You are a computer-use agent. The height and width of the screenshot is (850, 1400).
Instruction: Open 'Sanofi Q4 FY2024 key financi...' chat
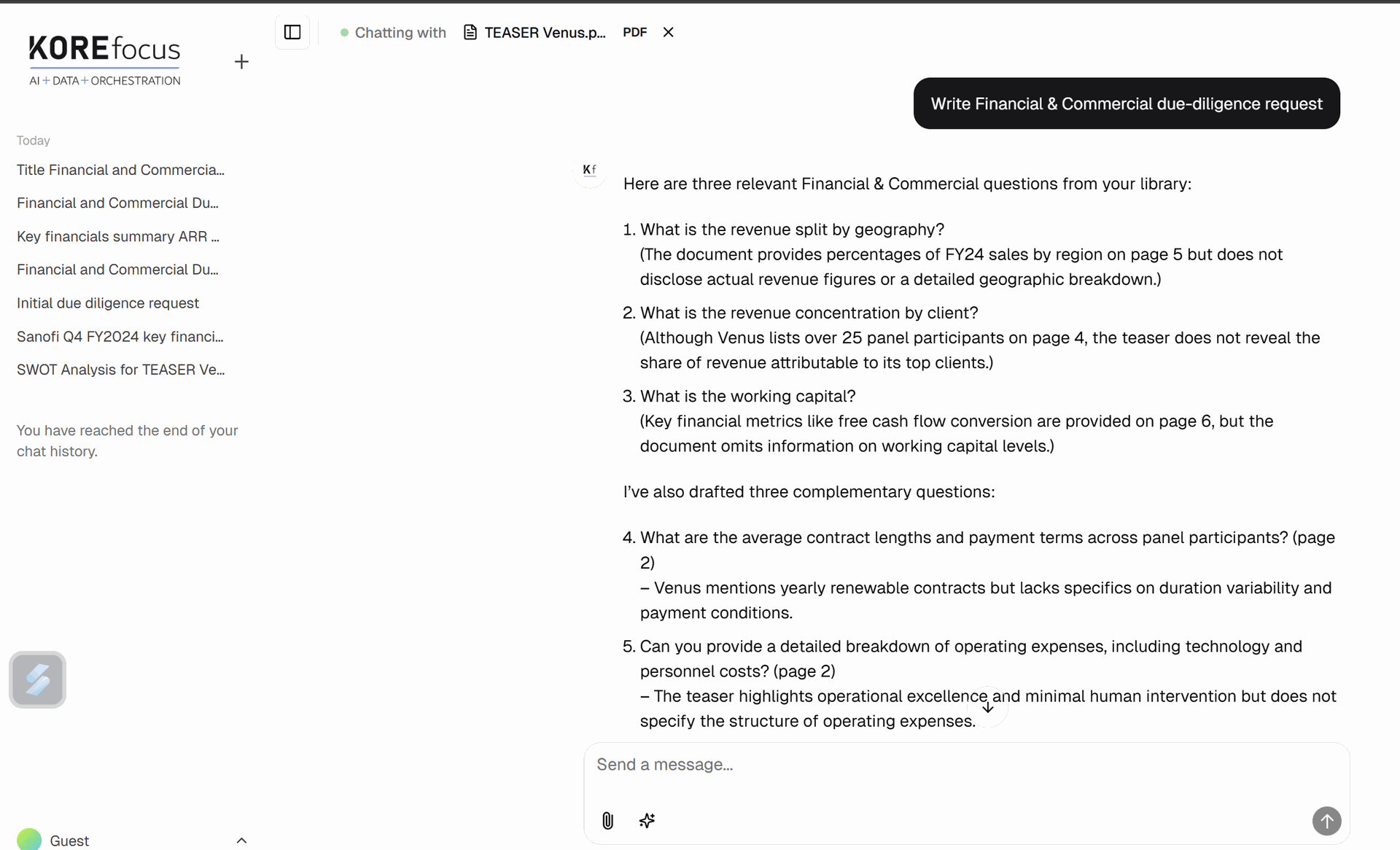coord(120,336)
